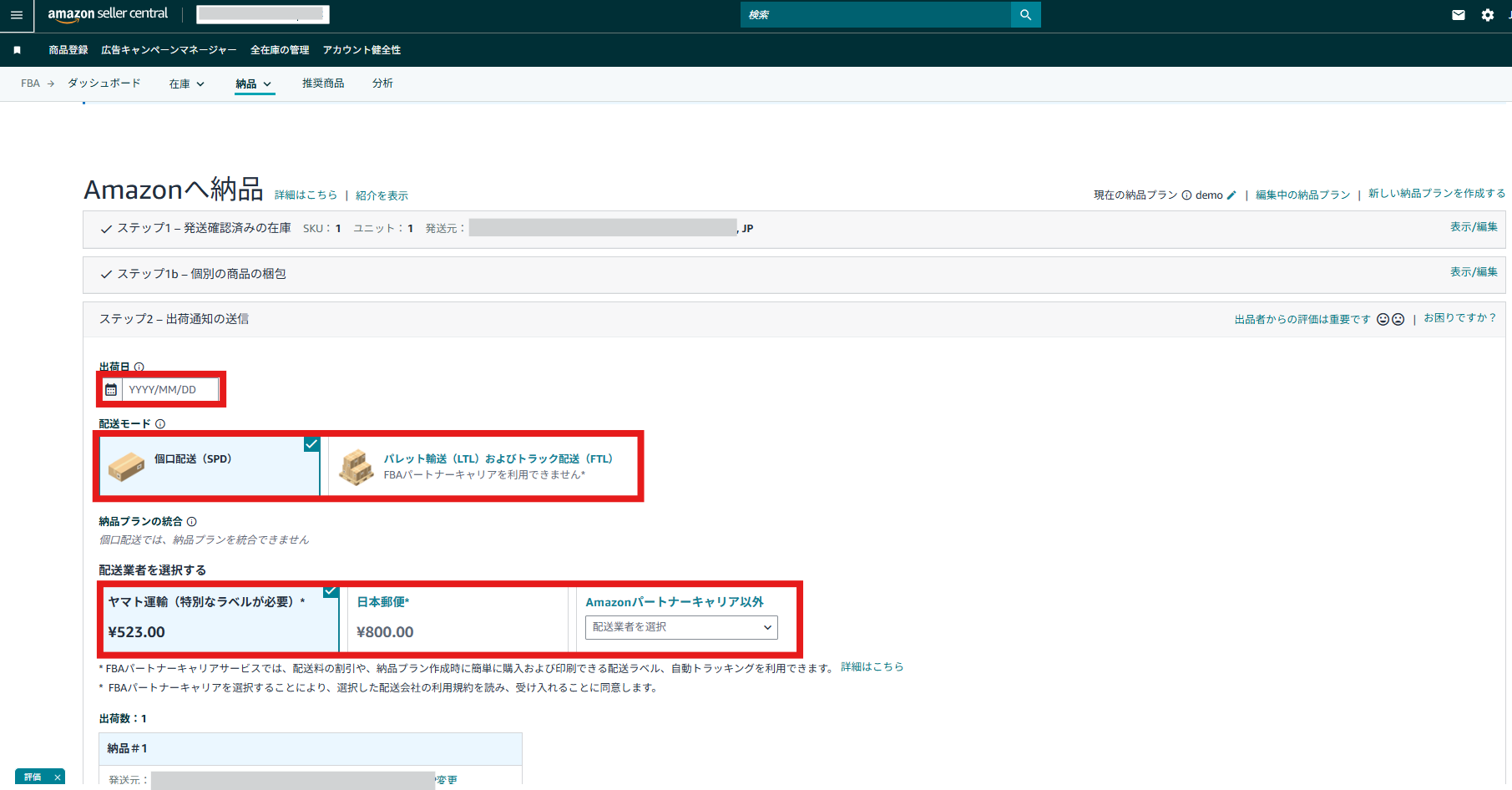Open the mail messages icon
1512x790 pixels.
[1458, 15]
